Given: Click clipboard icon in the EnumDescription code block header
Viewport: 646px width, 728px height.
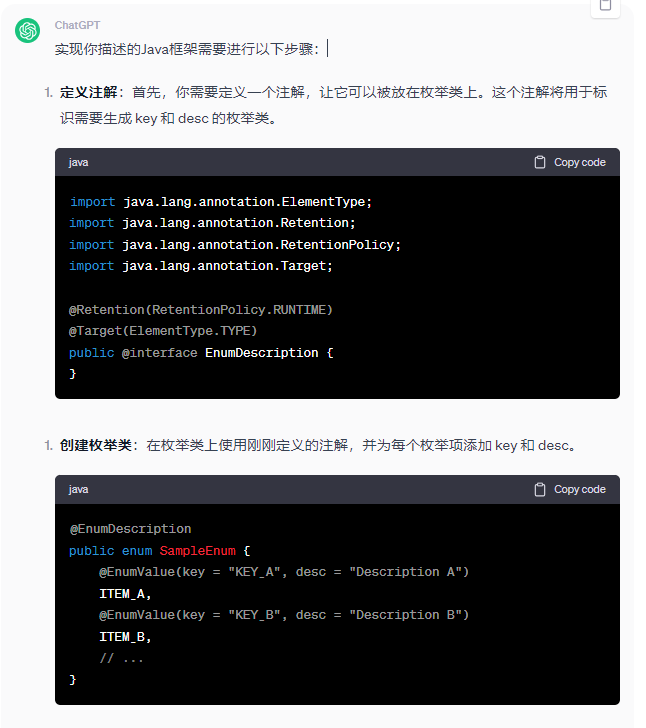Looking at the screenshot, I should [540, 162].
